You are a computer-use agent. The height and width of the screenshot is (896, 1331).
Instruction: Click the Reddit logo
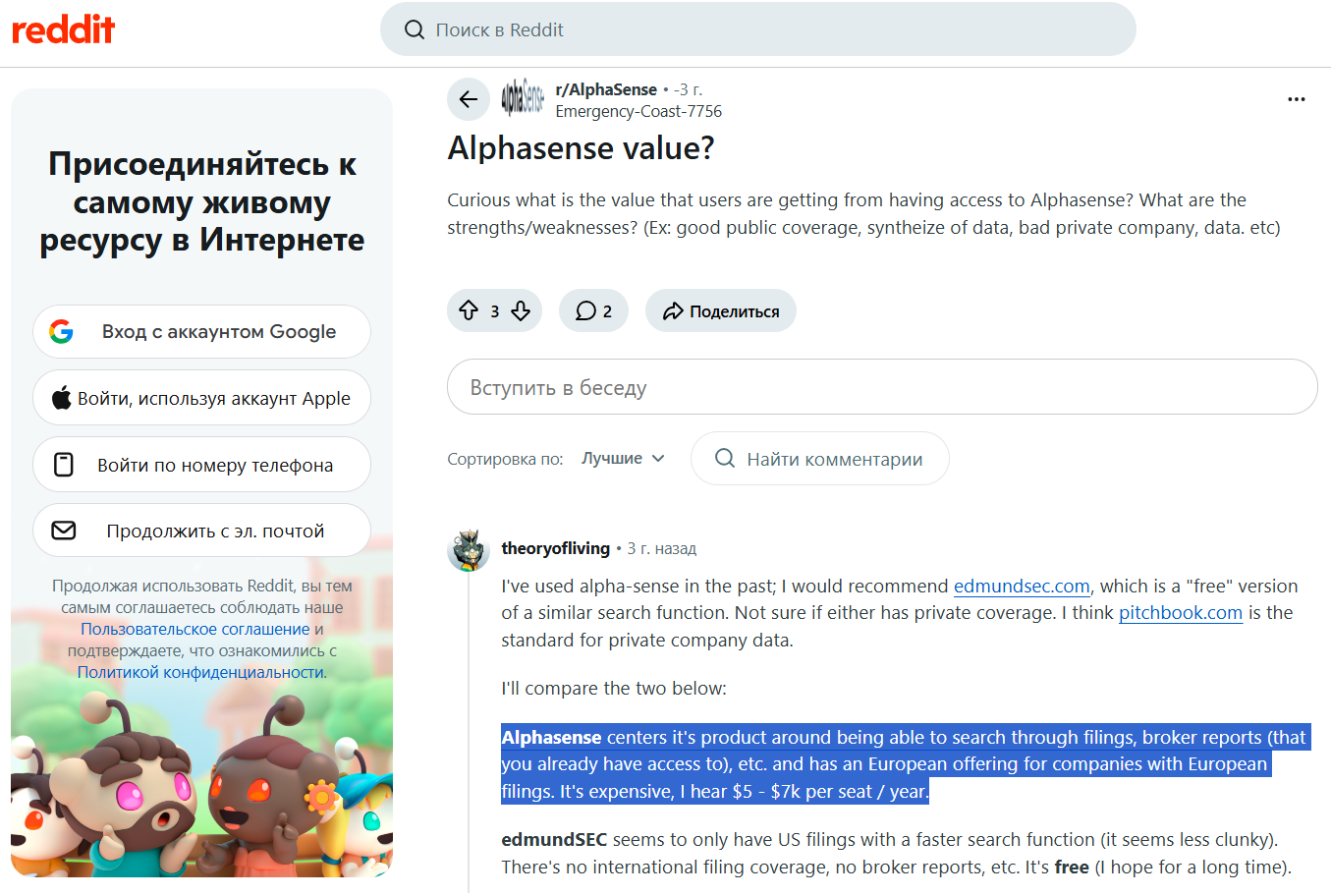[x=63, y=29]
